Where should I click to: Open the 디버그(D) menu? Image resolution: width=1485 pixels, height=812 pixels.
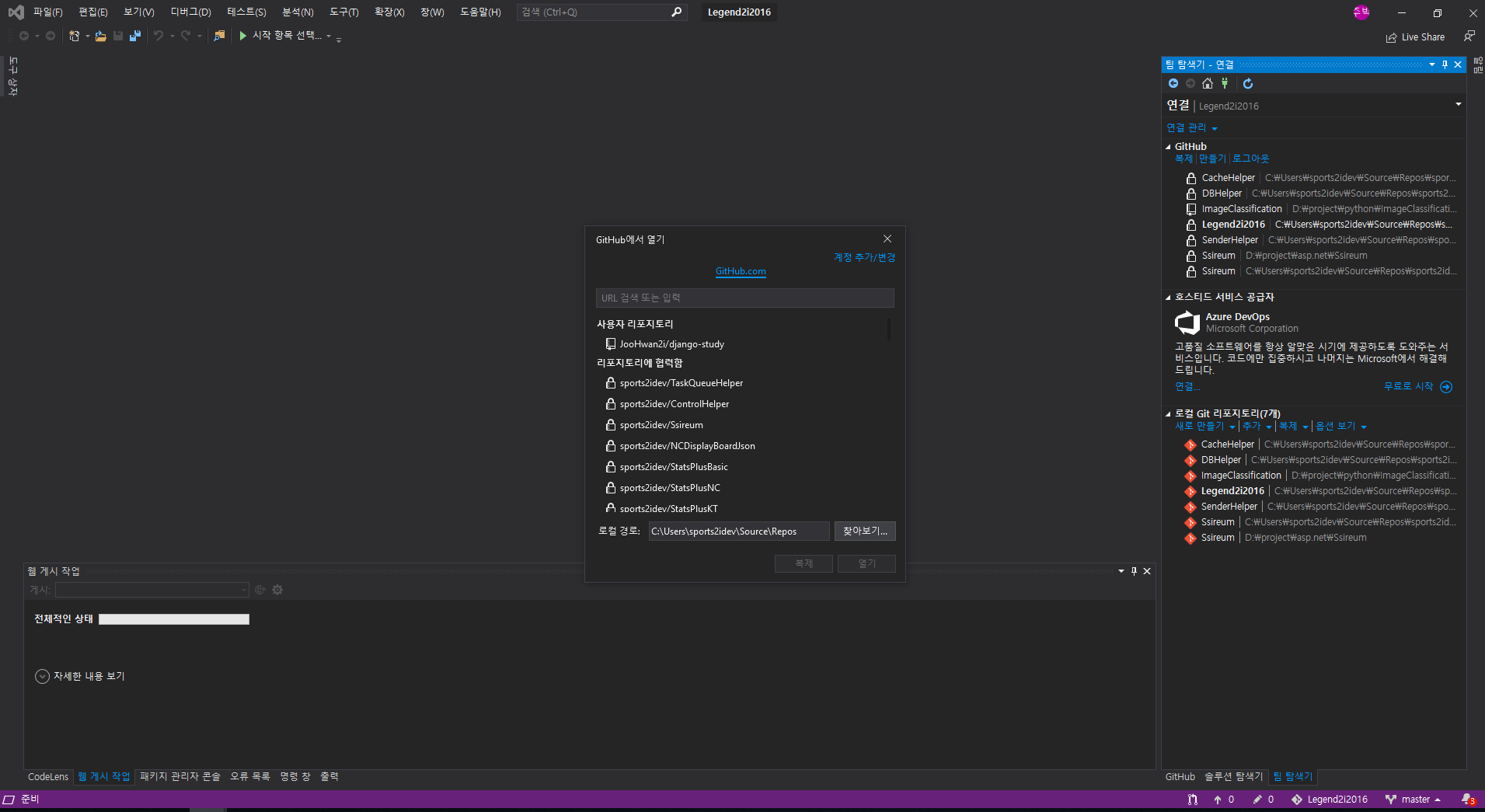(x=190, y=12)
